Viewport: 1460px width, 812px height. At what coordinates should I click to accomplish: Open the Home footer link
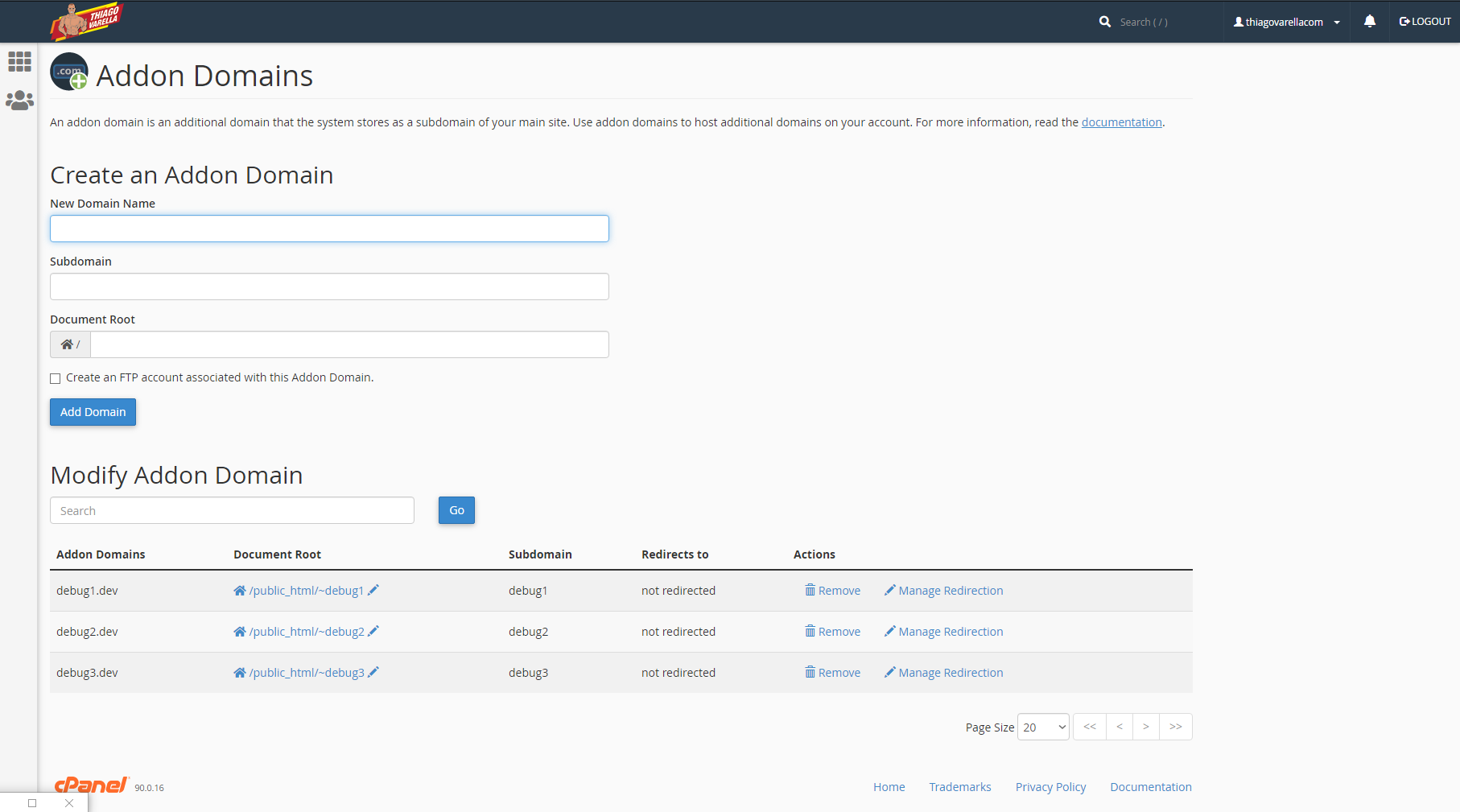pos(889,787)
